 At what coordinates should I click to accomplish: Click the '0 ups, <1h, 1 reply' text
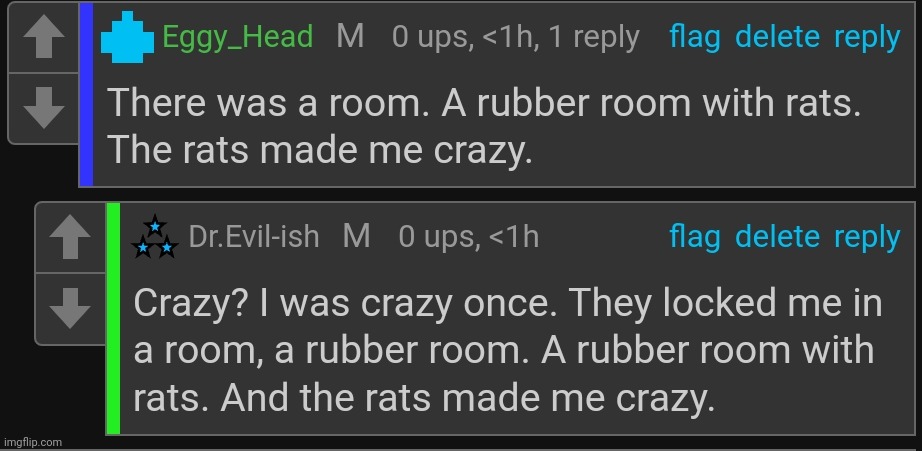tap(516, 38)
